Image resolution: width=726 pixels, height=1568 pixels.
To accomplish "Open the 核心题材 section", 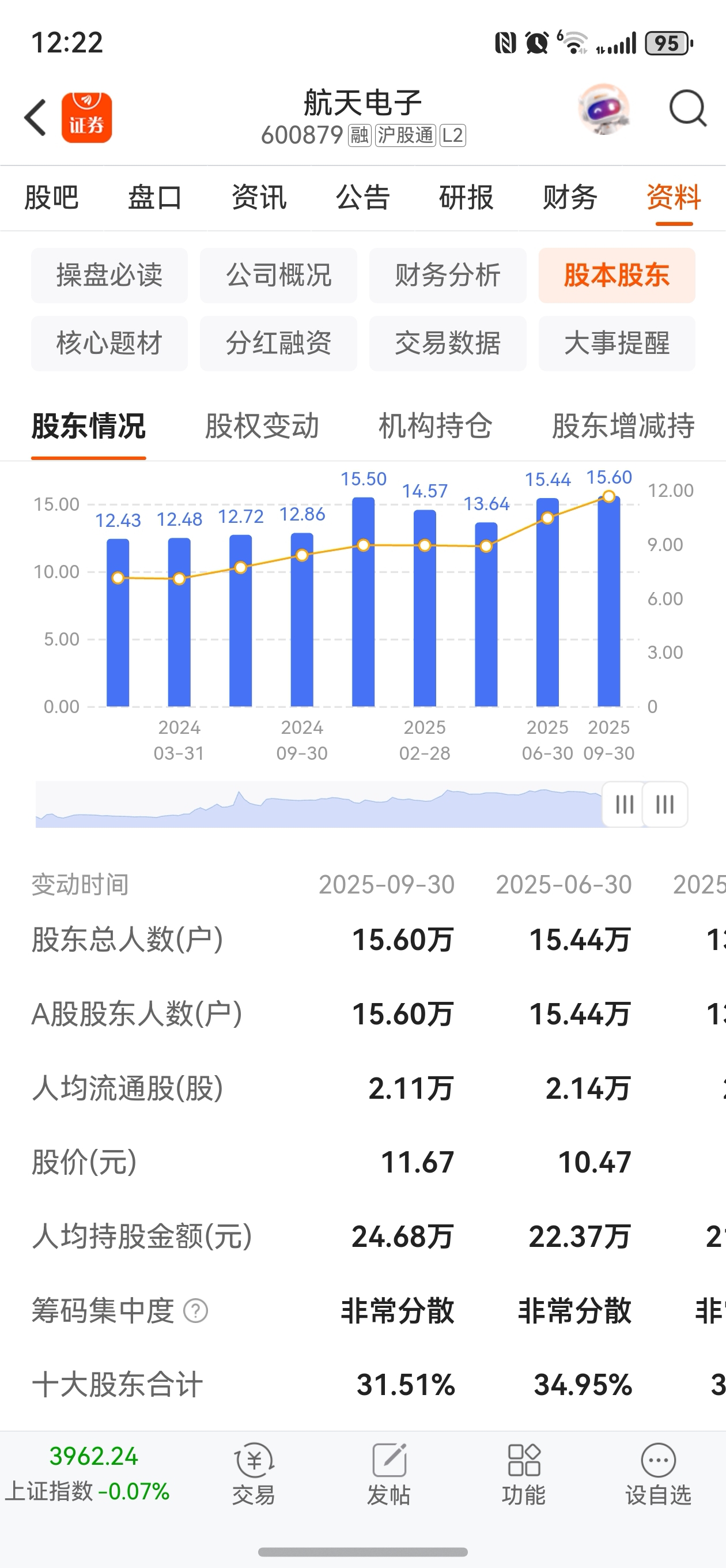I will (x=109, y=344).
